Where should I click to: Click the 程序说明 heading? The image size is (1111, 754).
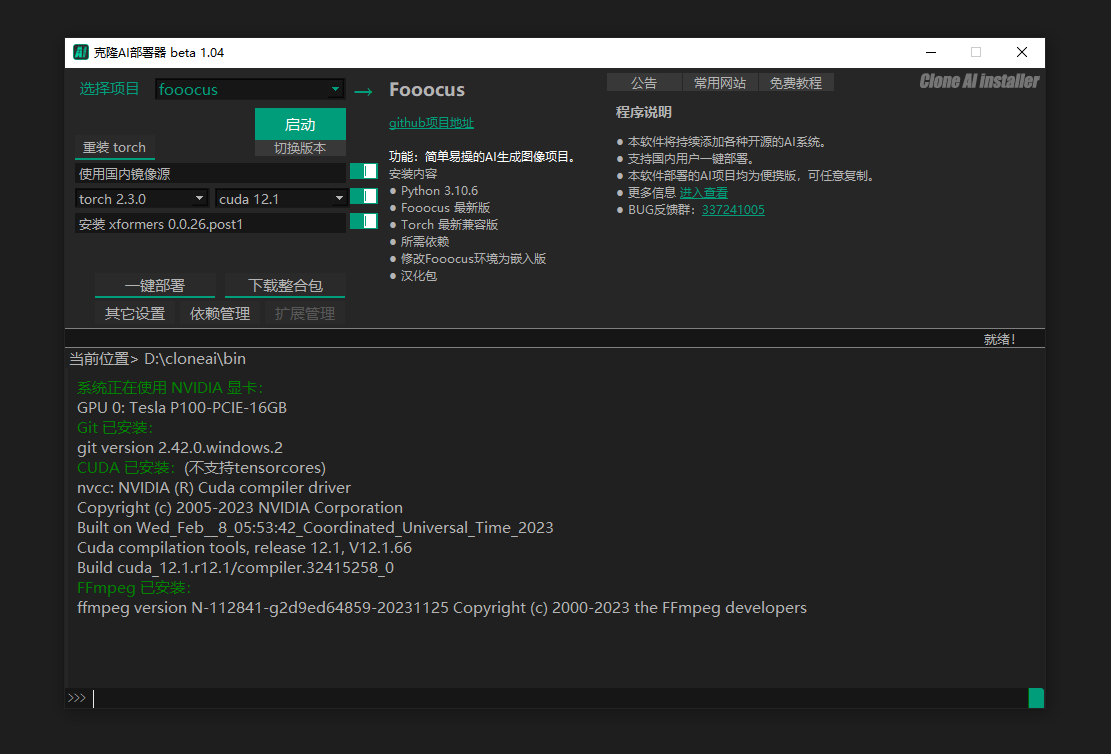tap(643, 112)
